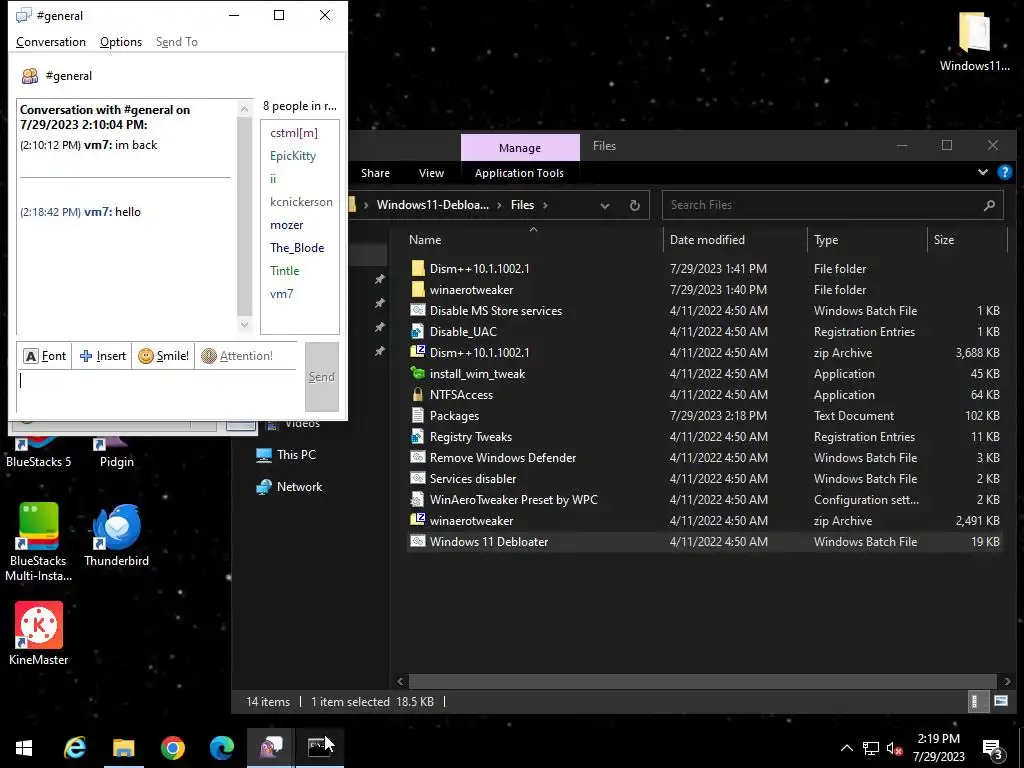Select Disable MS Store services batch file icon

click(x=418, y=310)
